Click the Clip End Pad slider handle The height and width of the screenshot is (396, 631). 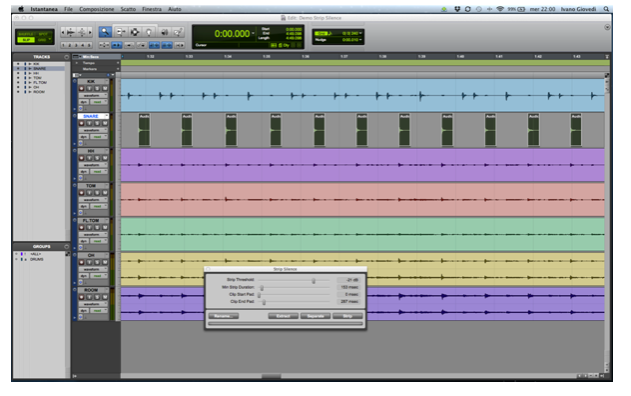pos(264,302)
